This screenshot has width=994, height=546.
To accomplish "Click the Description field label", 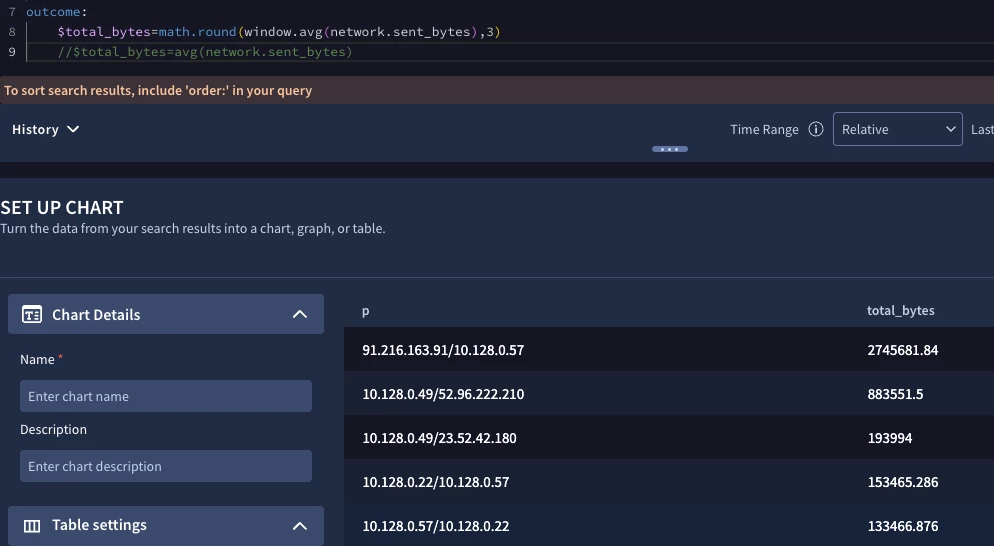I will coord(53,429).
